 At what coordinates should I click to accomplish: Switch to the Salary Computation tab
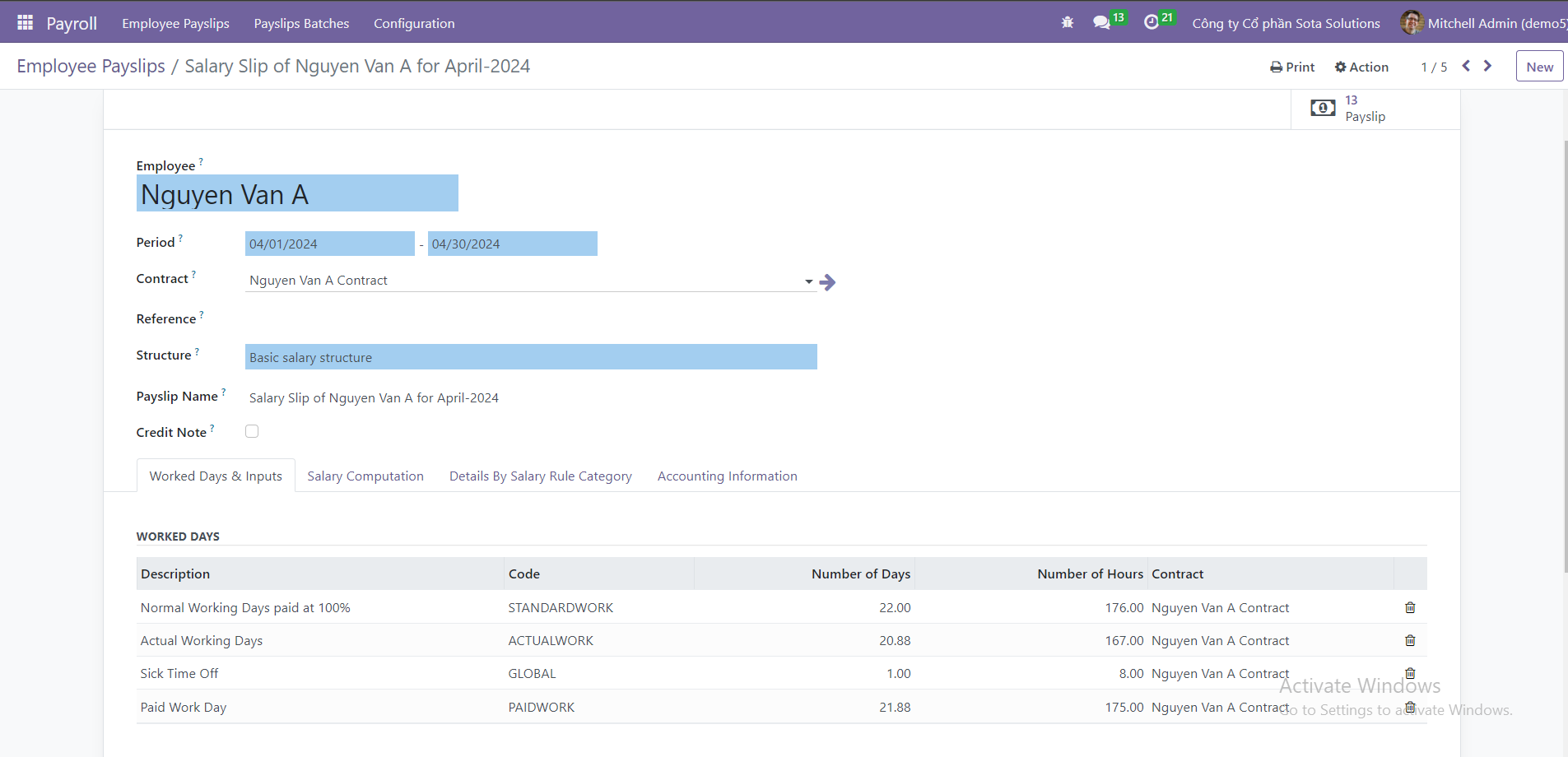tap(365, 476)
